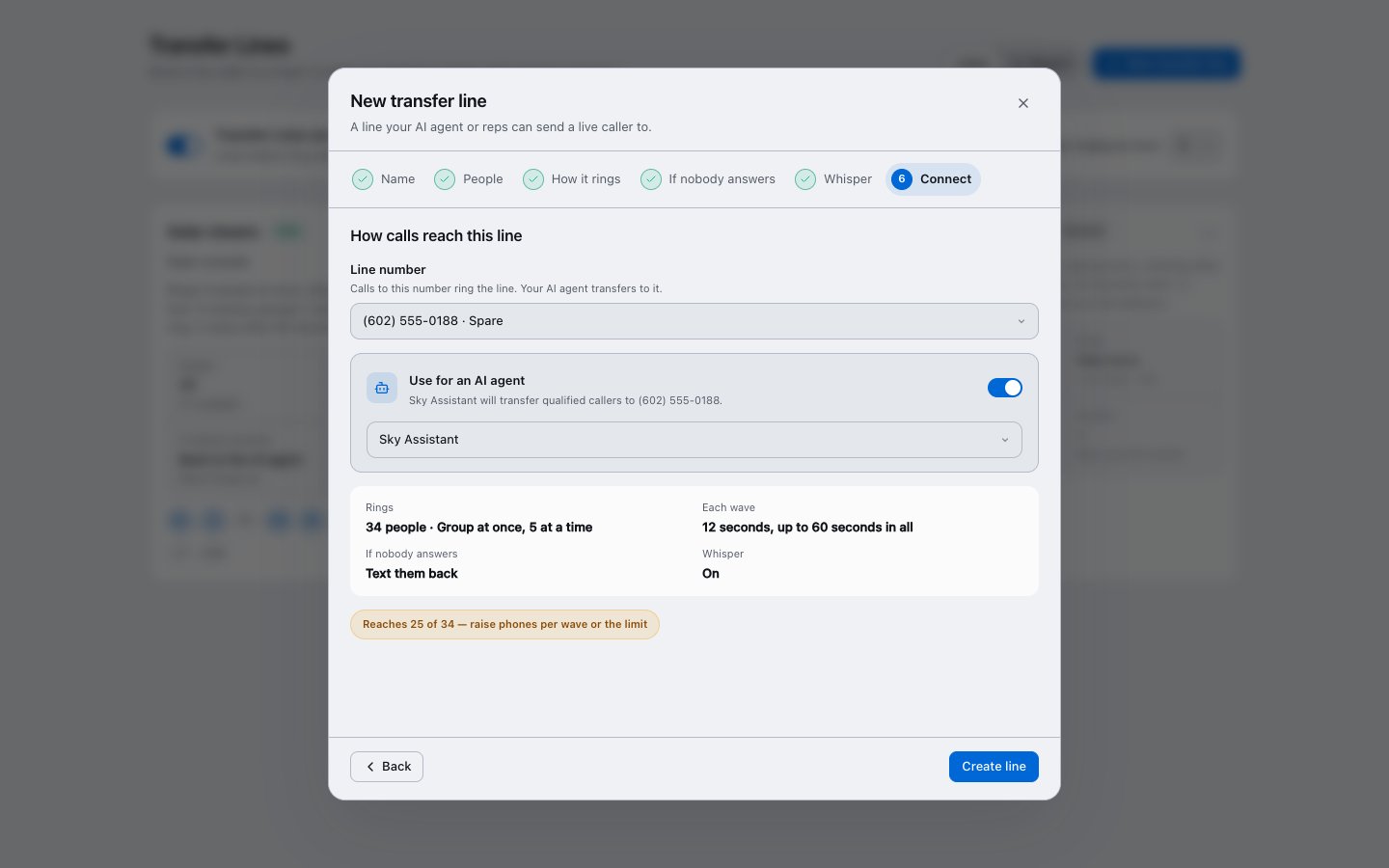Click the green checkmark beside How it rings

pos(533,179)
